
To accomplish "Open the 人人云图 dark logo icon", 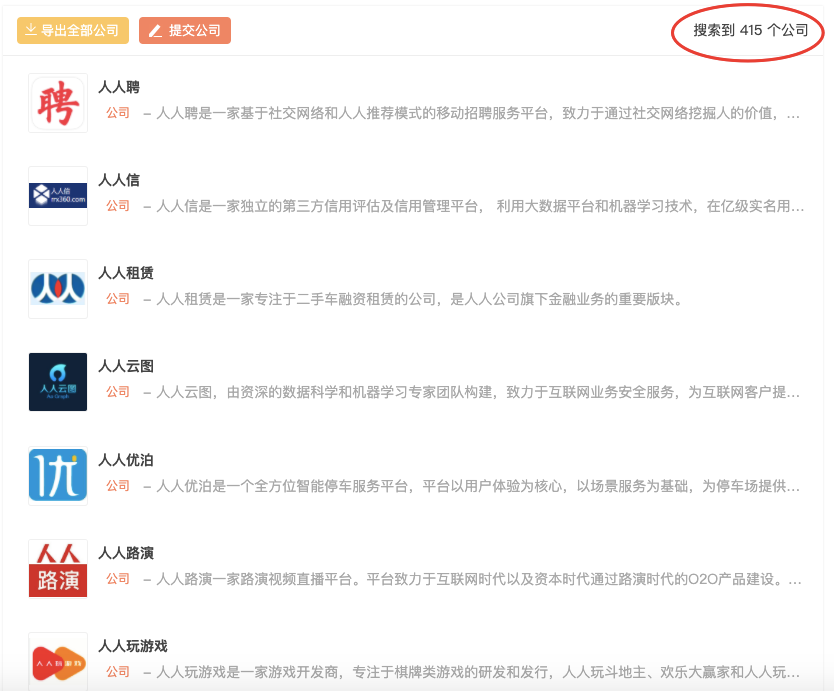I will [x=58, y=382].
